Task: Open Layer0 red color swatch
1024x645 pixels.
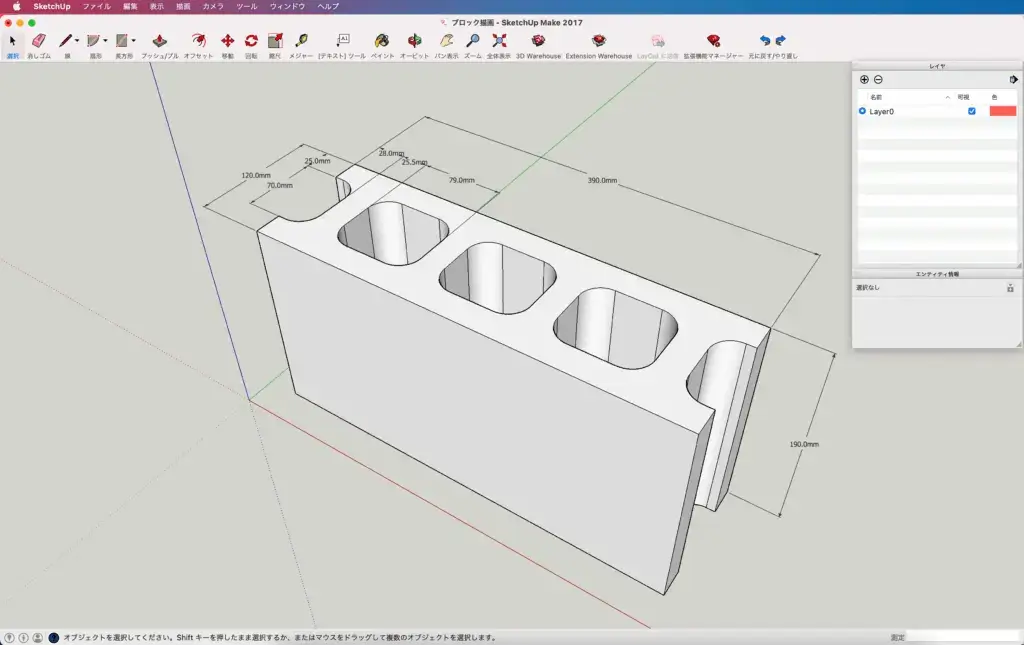Action: (1002, 111)
